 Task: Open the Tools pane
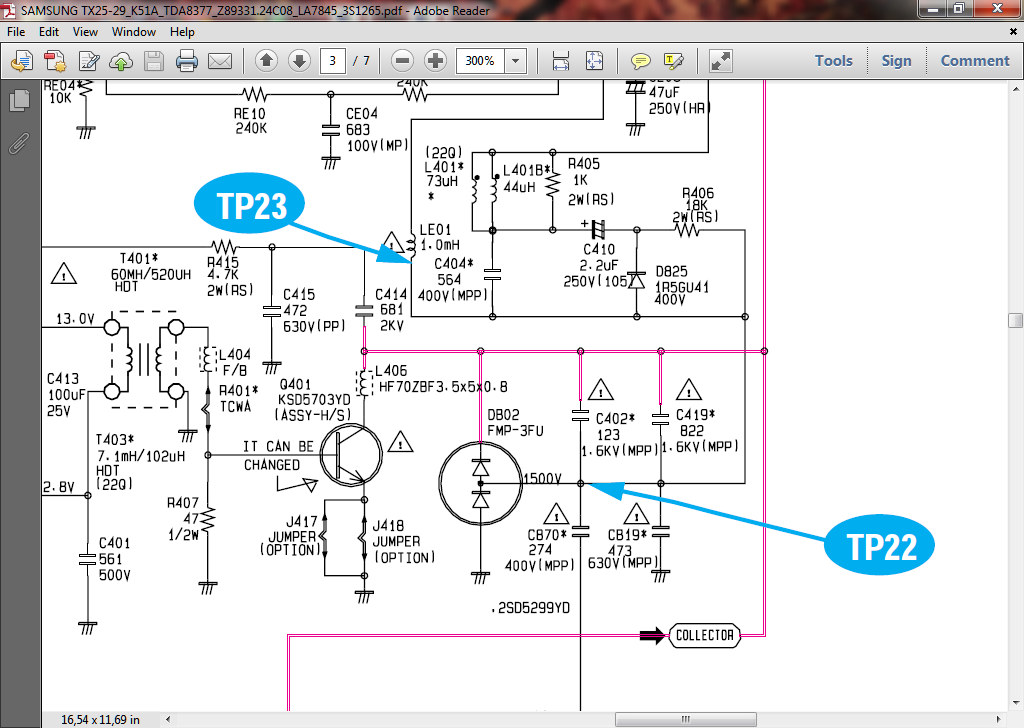pyautogui.click(x=833, y=61)
